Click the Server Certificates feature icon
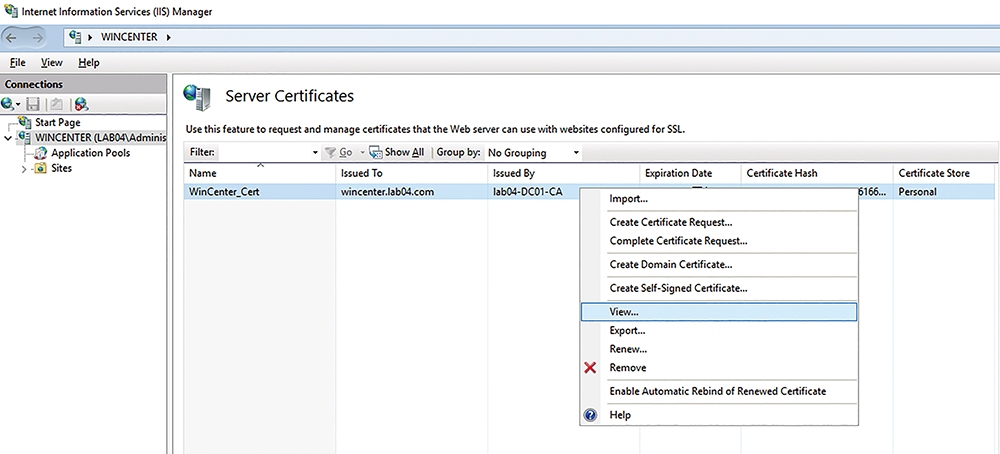The width and height of the screenshot is (1000, 454). tap(197, 97)
